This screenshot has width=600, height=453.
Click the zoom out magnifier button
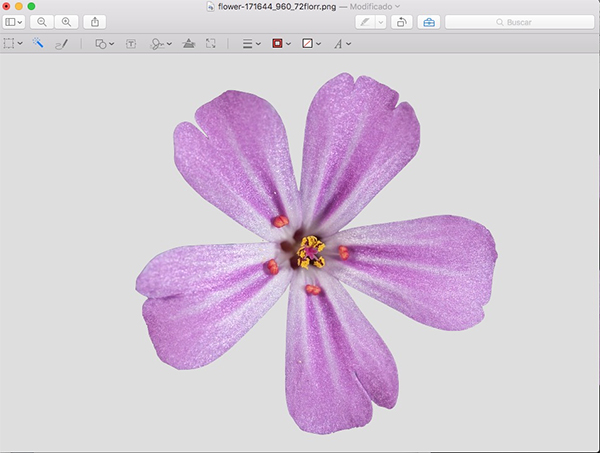coord(42,21)
